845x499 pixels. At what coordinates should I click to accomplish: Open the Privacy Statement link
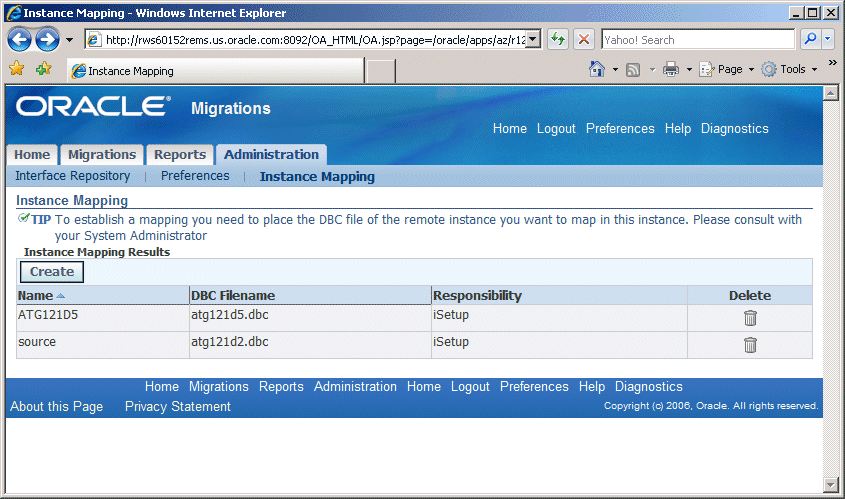tap(177, 406)
